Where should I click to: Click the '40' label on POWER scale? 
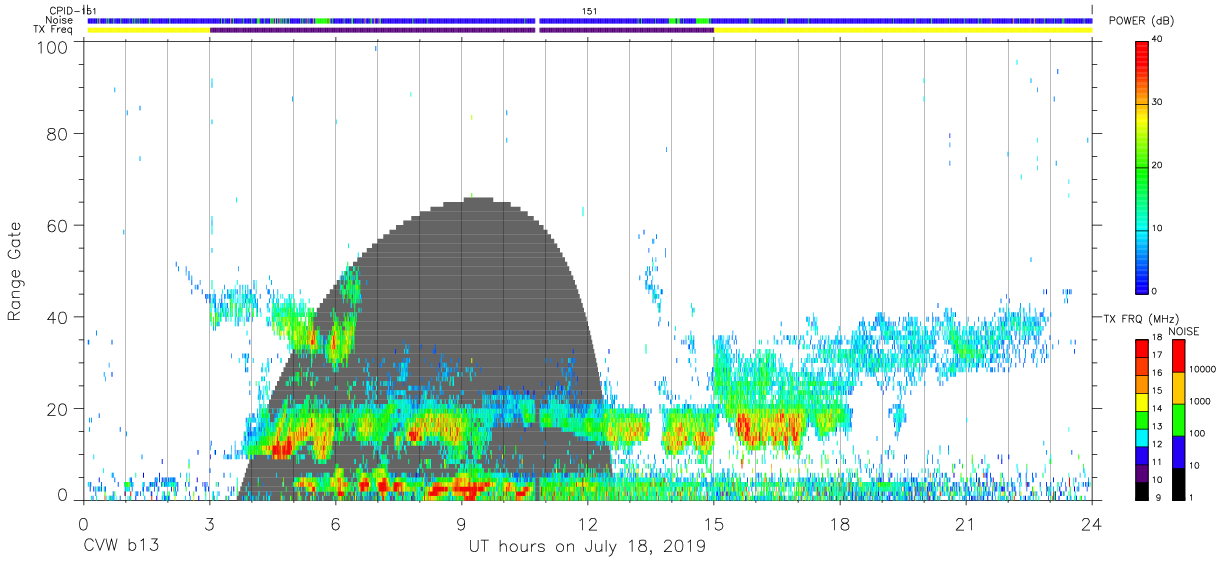[x=1158, y=40]
